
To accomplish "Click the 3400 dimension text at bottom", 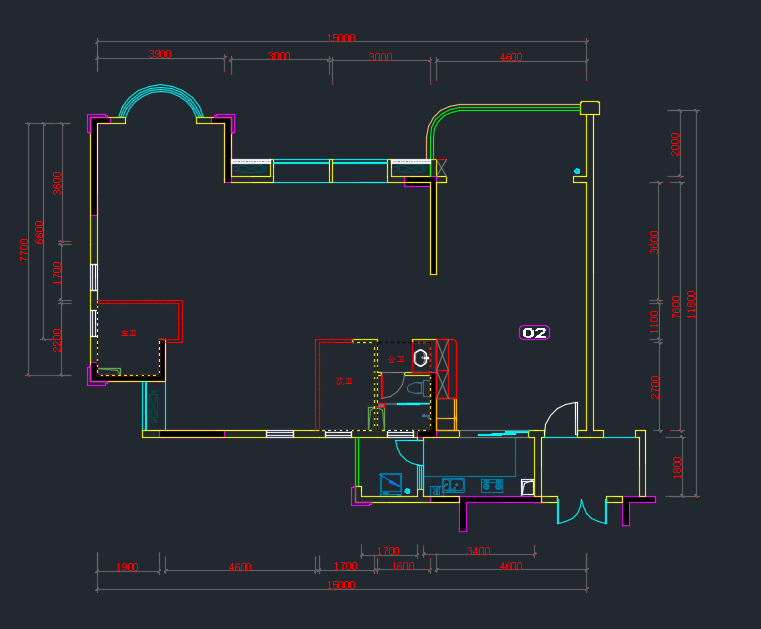I will click(x=478, y=550).
